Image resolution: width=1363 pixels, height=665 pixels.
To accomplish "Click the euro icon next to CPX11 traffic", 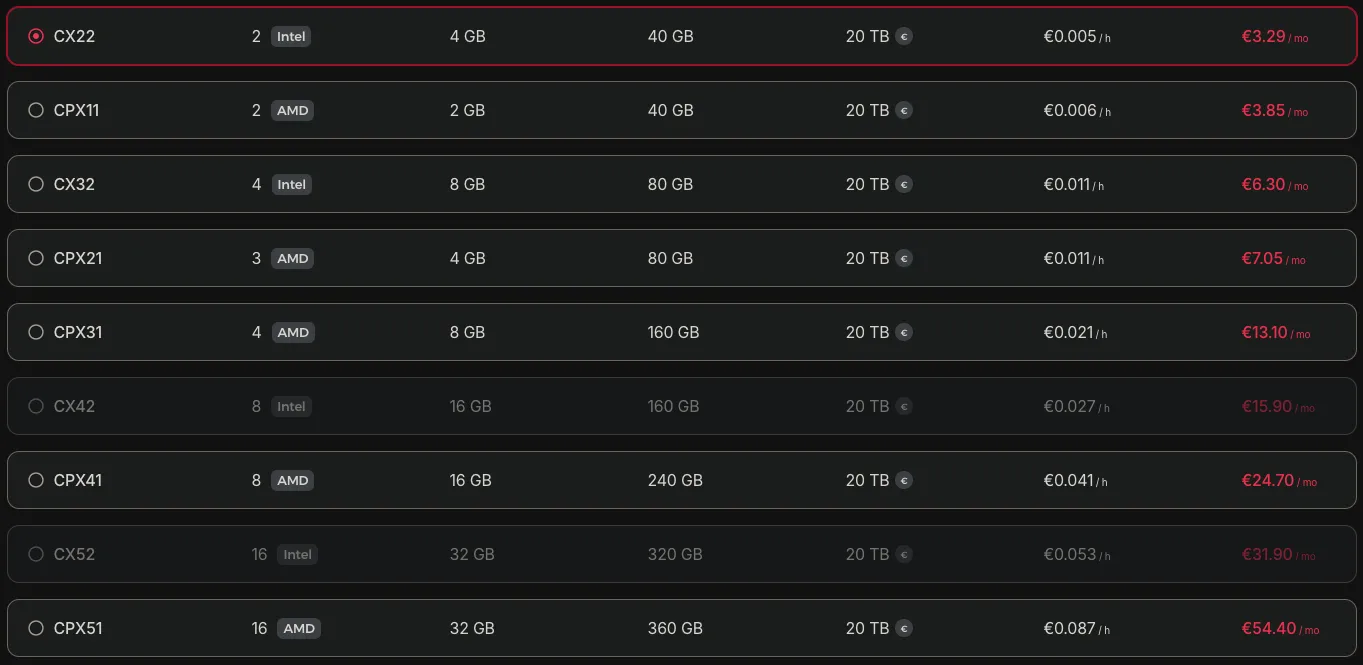I will tap(904, 110).
